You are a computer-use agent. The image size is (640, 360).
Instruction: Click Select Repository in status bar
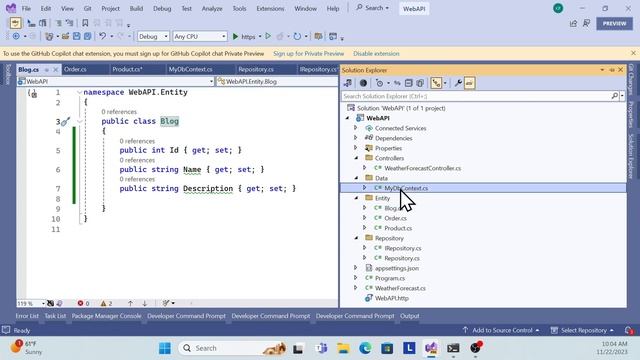click(583, 330)
